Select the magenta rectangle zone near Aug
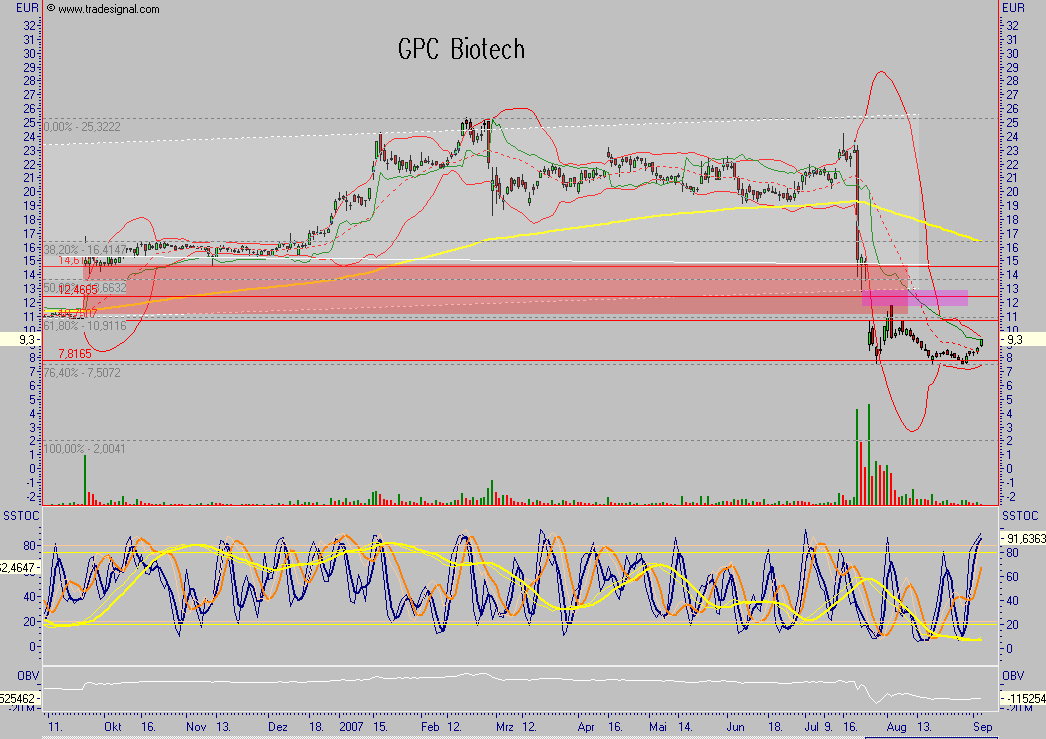 [x=915, y=298]
